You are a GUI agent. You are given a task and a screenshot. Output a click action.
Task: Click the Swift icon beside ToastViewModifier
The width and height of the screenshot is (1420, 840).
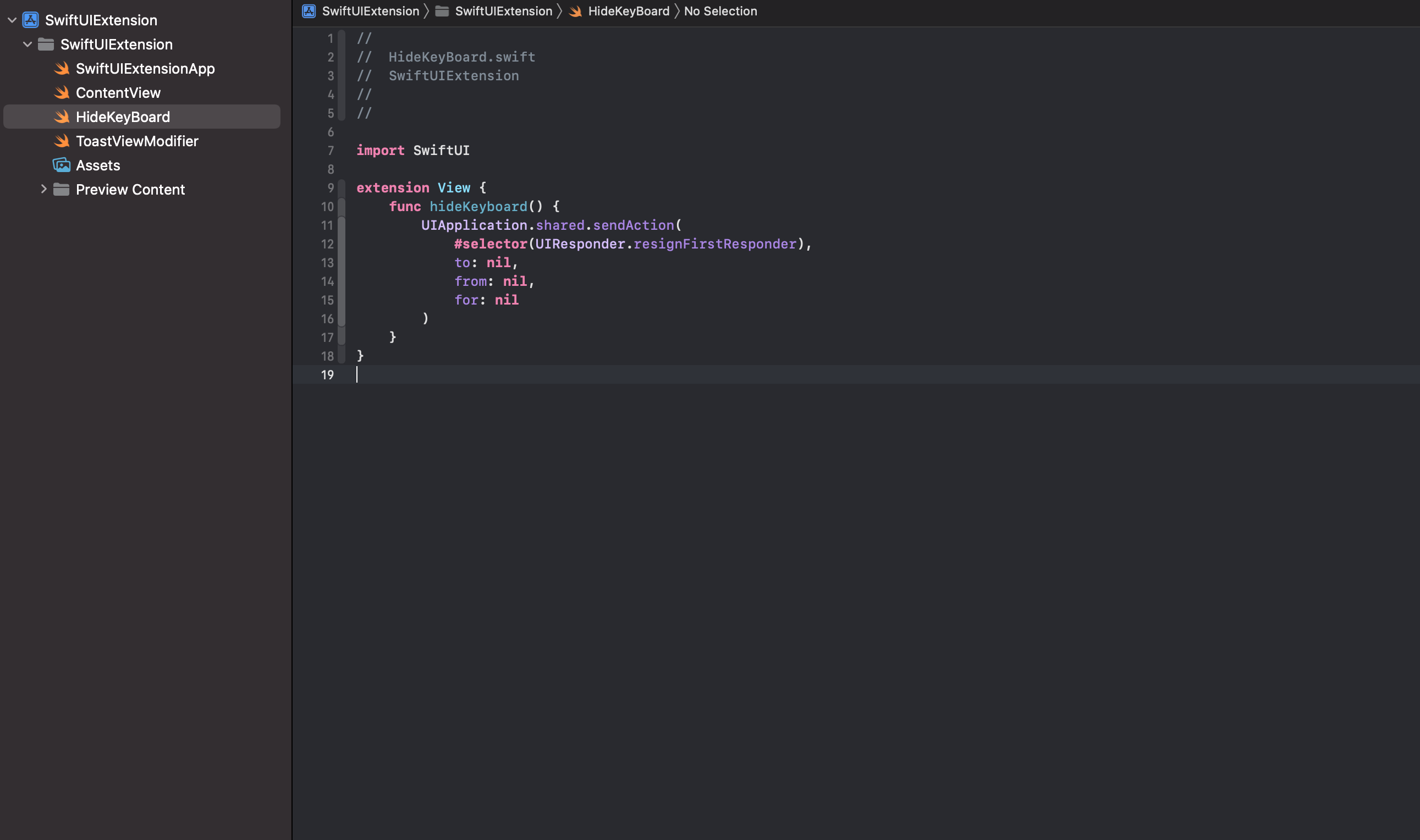62,141
